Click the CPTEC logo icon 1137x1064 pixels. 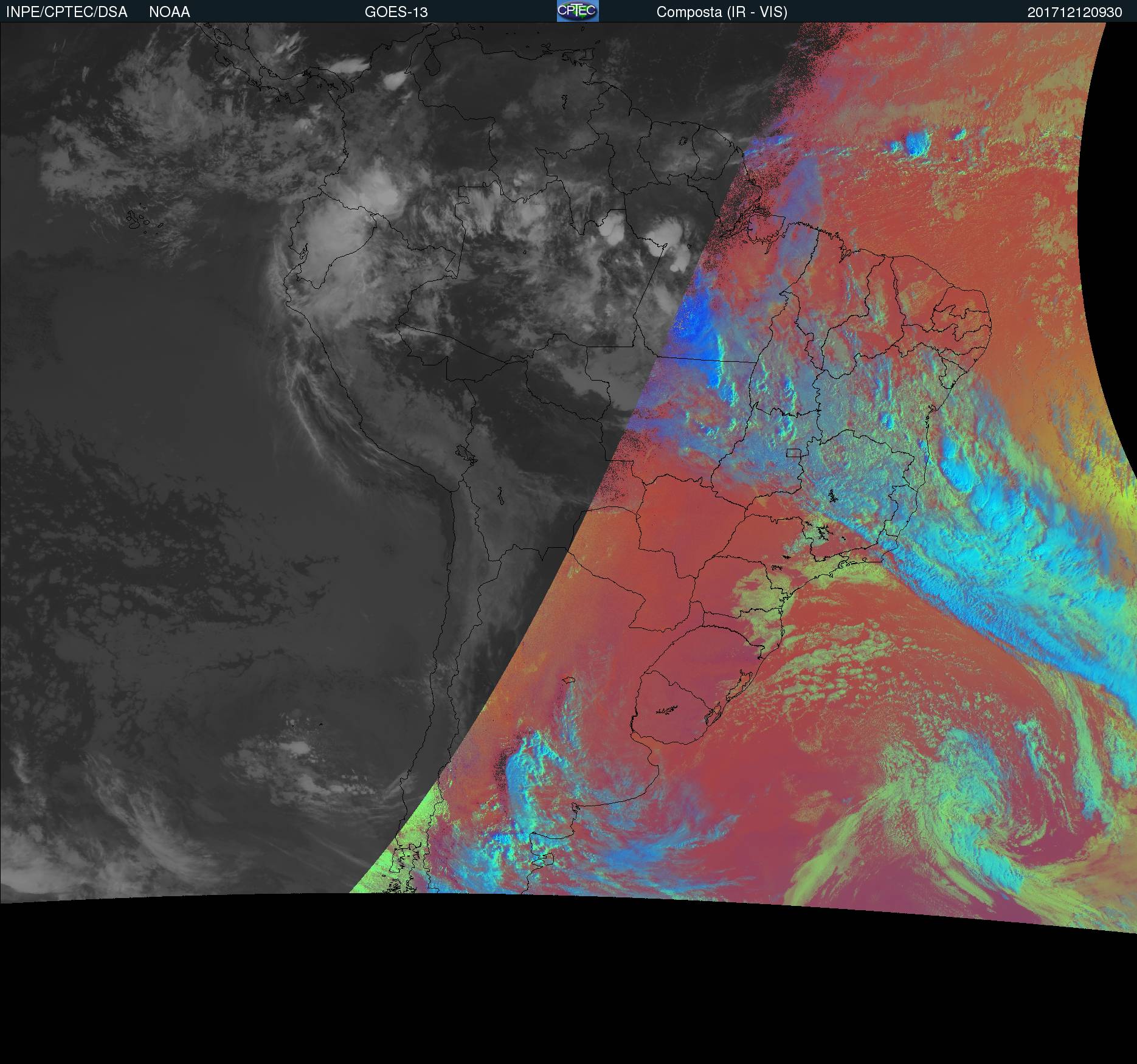[x=578, y=11]
